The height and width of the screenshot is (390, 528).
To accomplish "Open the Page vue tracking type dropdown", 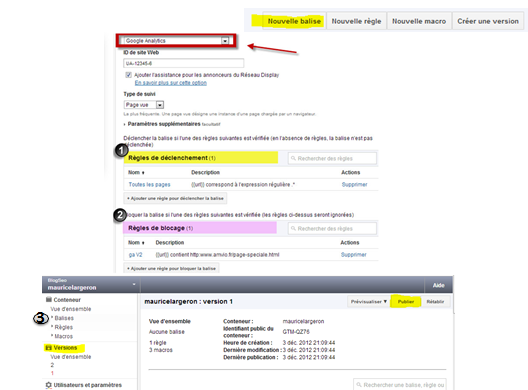I will pos(144,105).
